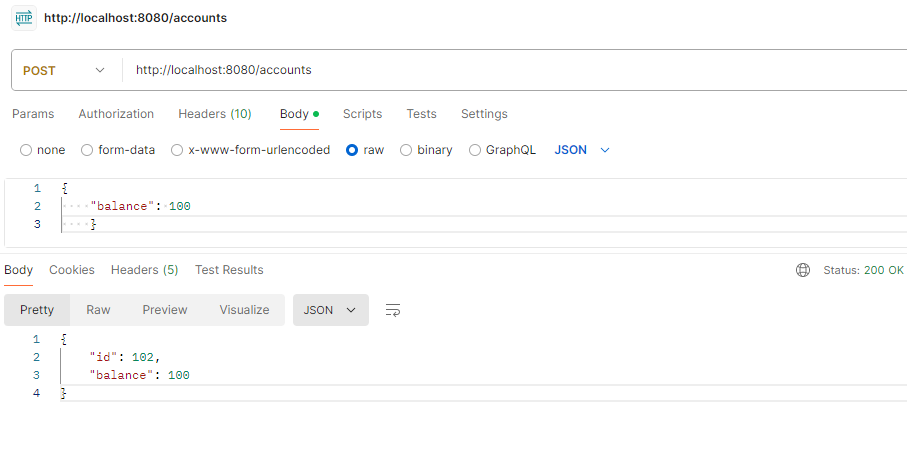Switch to the Params tab
Viewport: 907px width, 456px height.
coord(33,114)
